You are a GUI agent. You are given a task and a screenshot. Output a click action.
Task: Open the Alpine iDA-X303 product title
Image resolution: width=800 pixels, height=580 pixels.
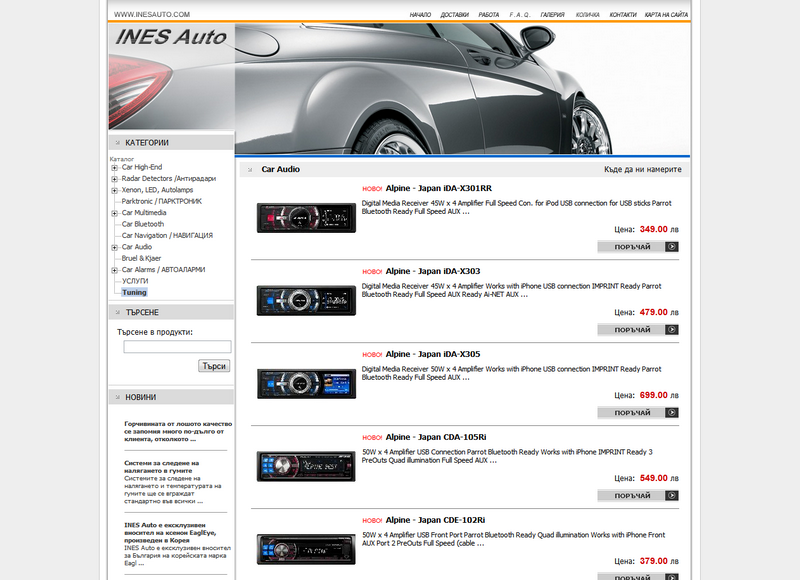point(433,271)
